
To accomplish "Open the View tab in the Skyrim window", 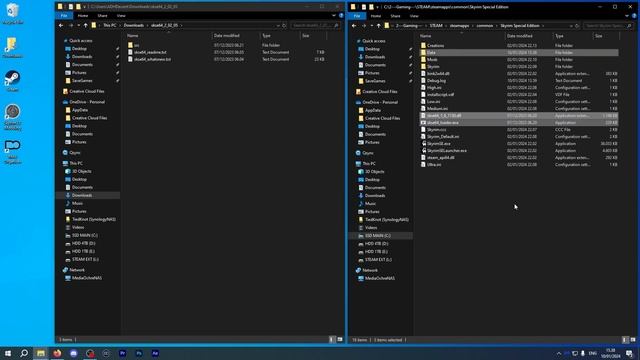I will pyautogui.click(x=414, y=16).
